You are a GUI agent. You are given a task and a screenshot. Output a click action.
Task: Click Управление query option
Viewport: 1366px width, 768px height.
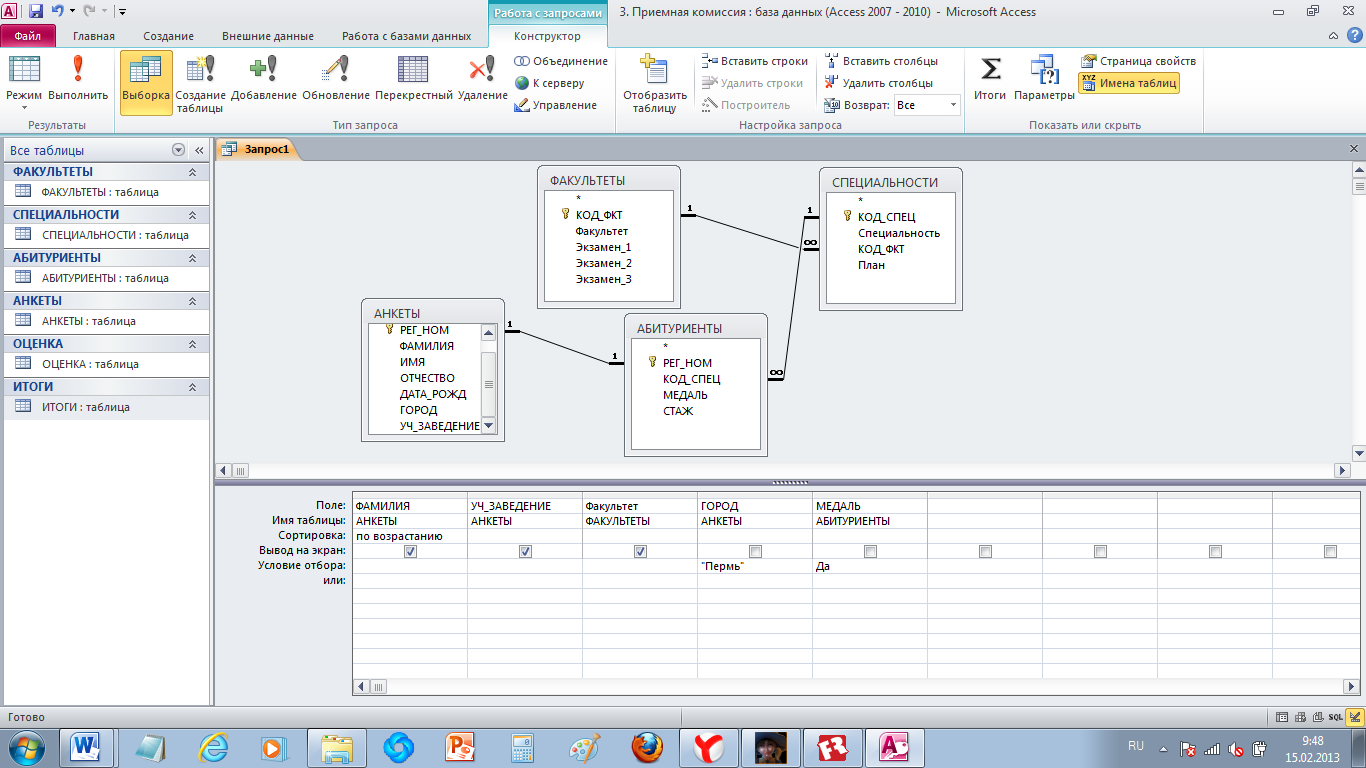(x=555, y=105)
